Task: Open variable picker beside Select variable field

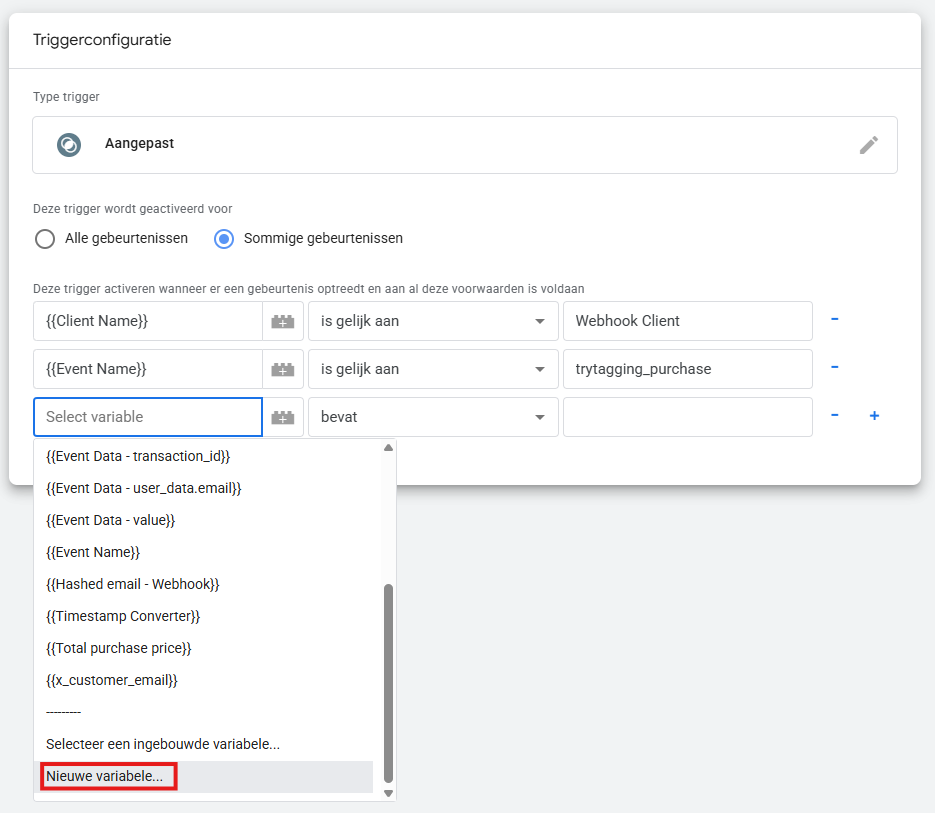Action: click(283, 417)
